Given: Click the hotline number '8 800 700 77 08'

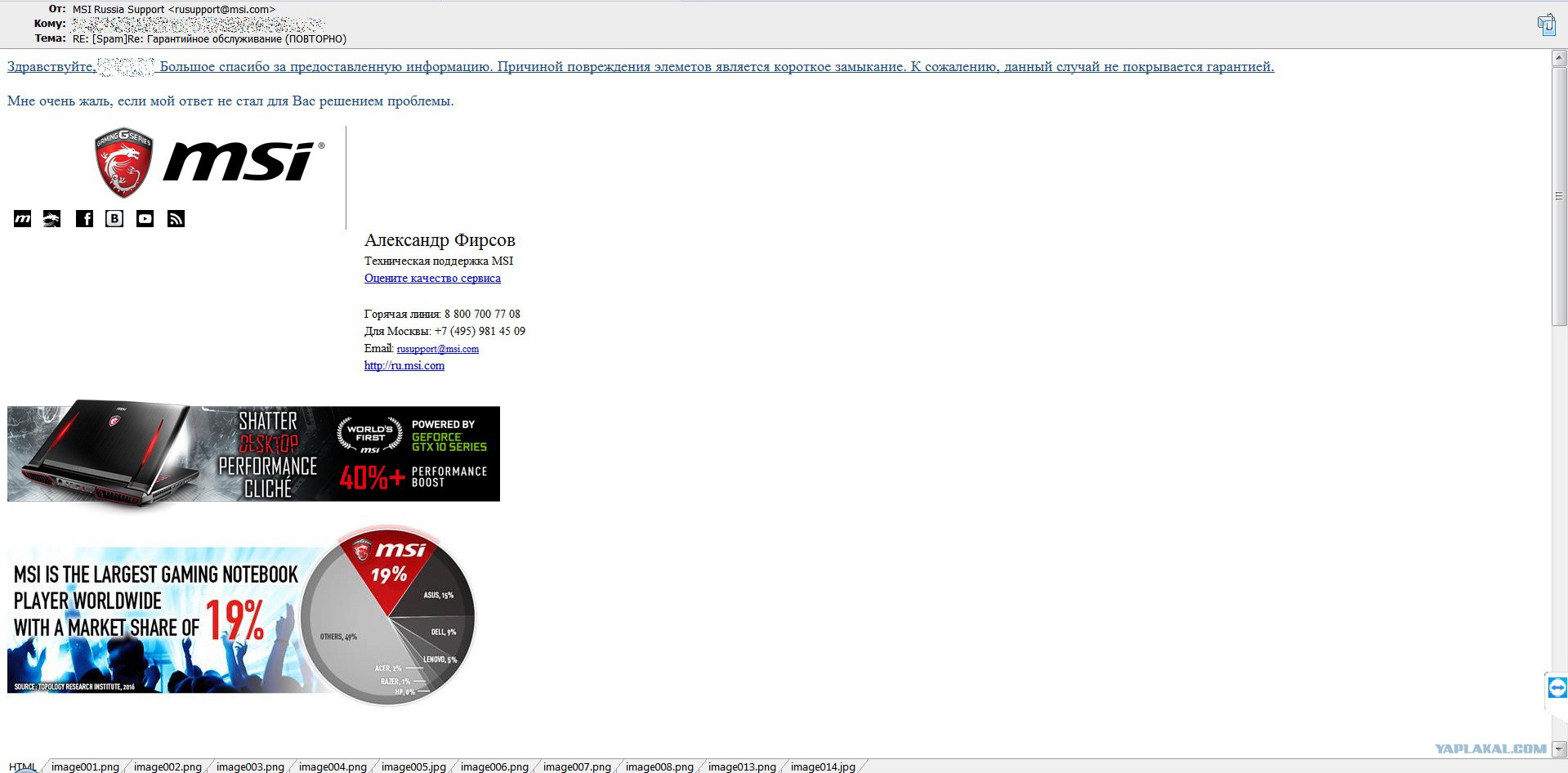Looking at the screenshot, I should (x=482, y=314).
